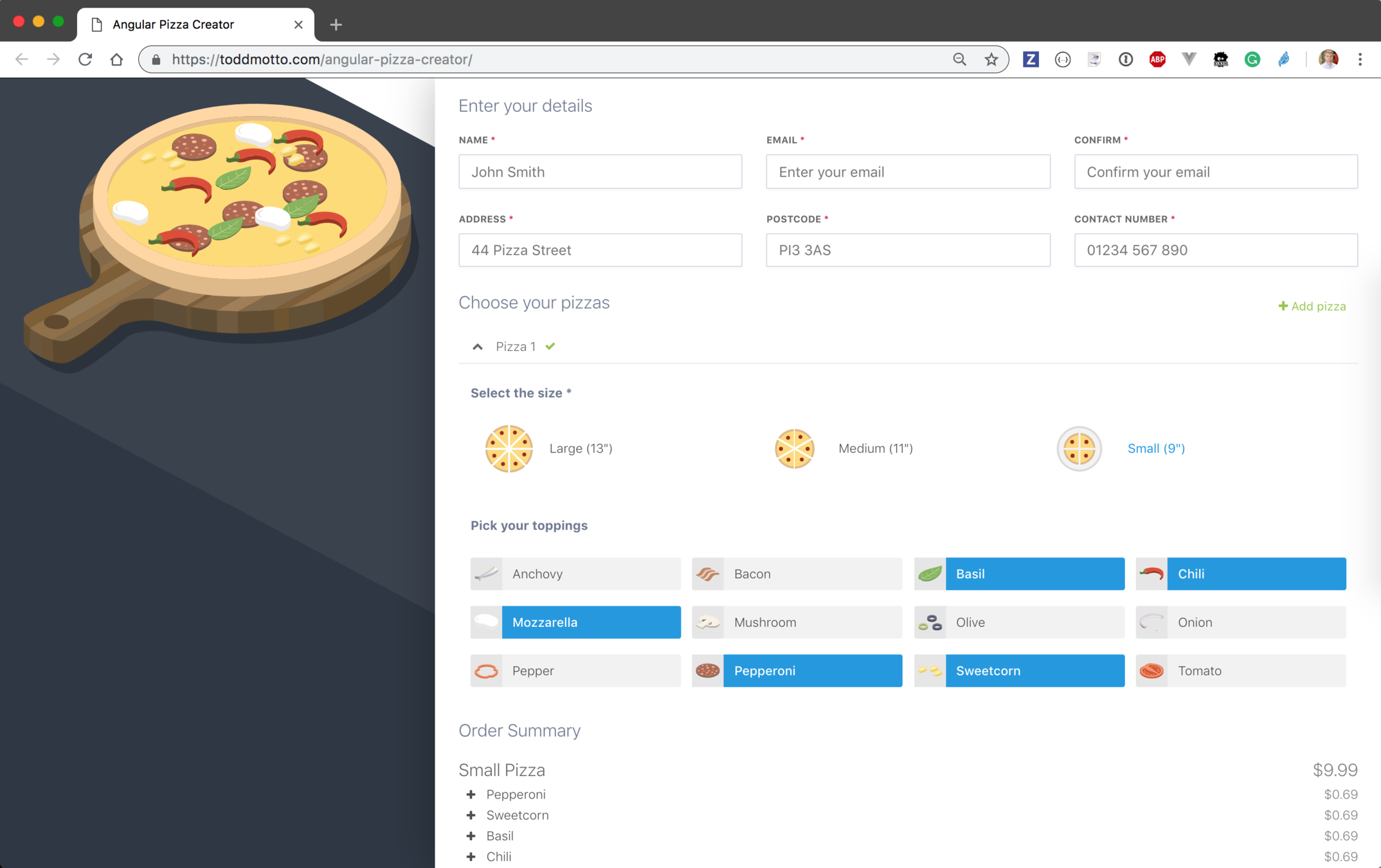Screen dimensions: 1381x868
Task: Click the AdBlock Plus extension icon
Action: click(x=1157, y=59)
